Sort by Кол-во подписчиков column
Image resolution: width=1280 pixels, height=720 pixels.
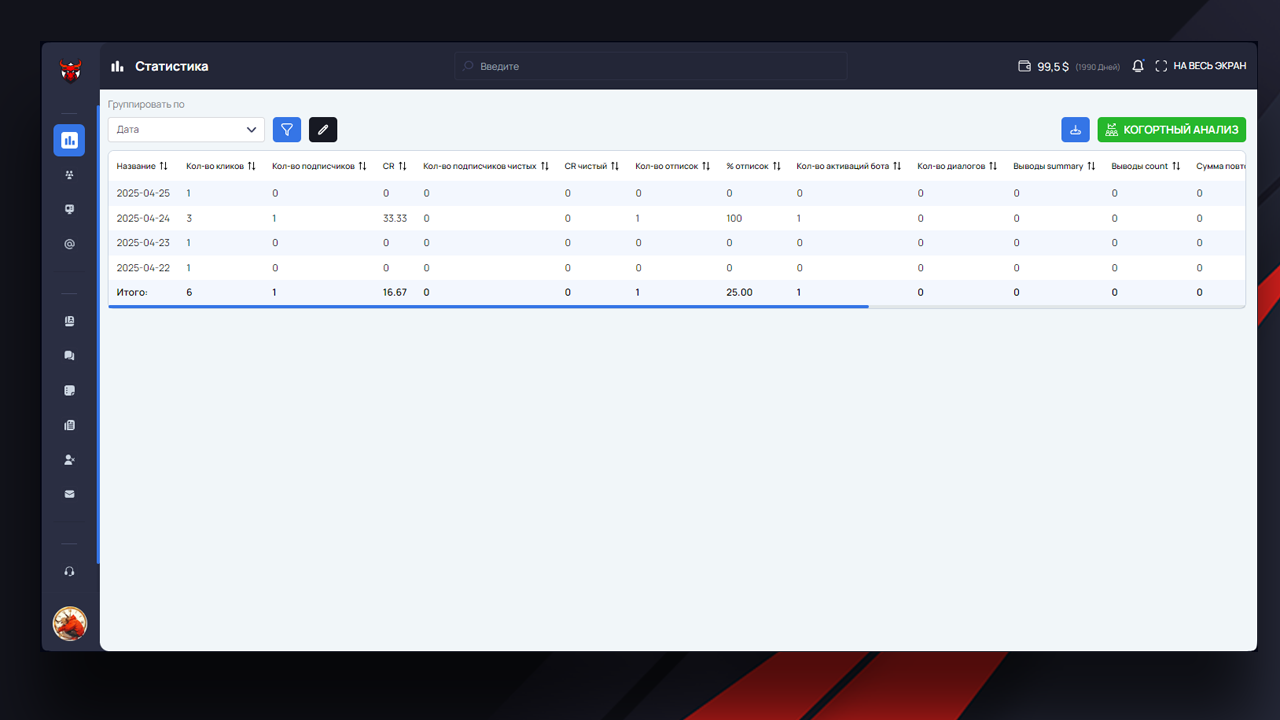(319, 166)
